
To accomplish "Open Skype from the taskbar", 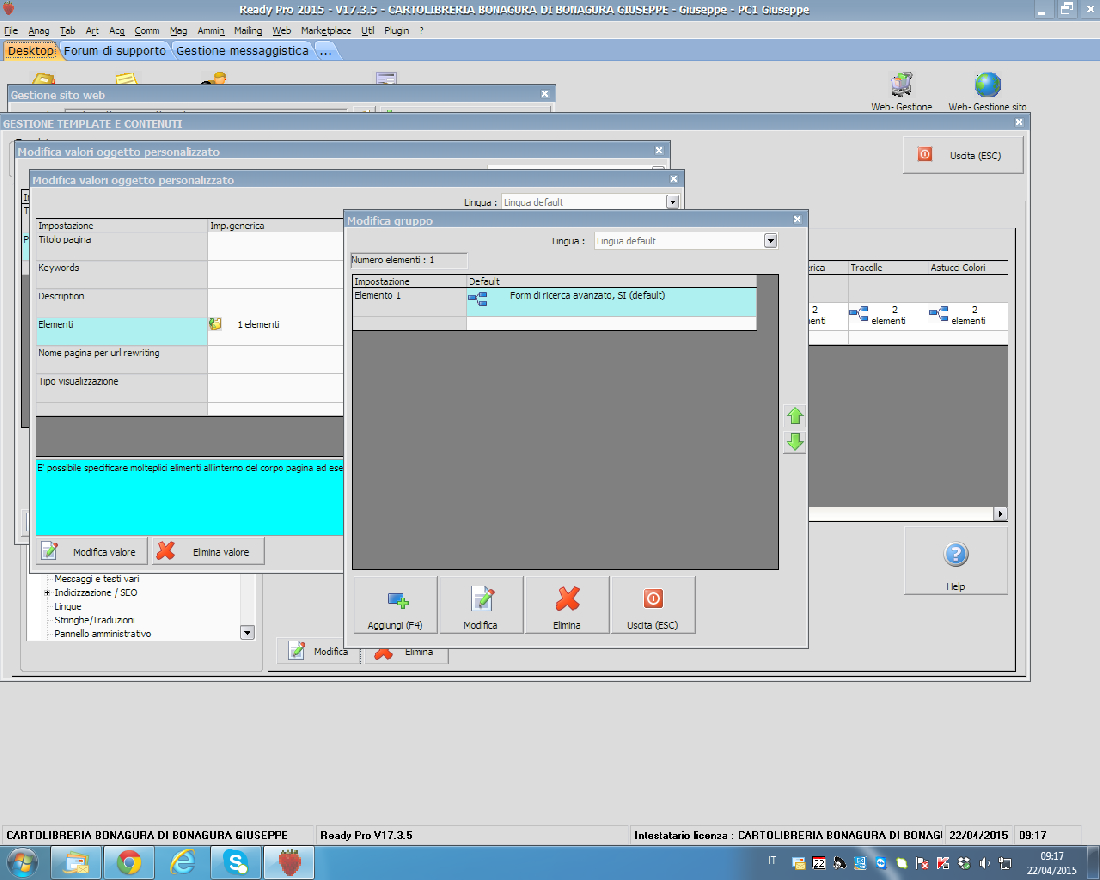I will click(x=236, y=862).
